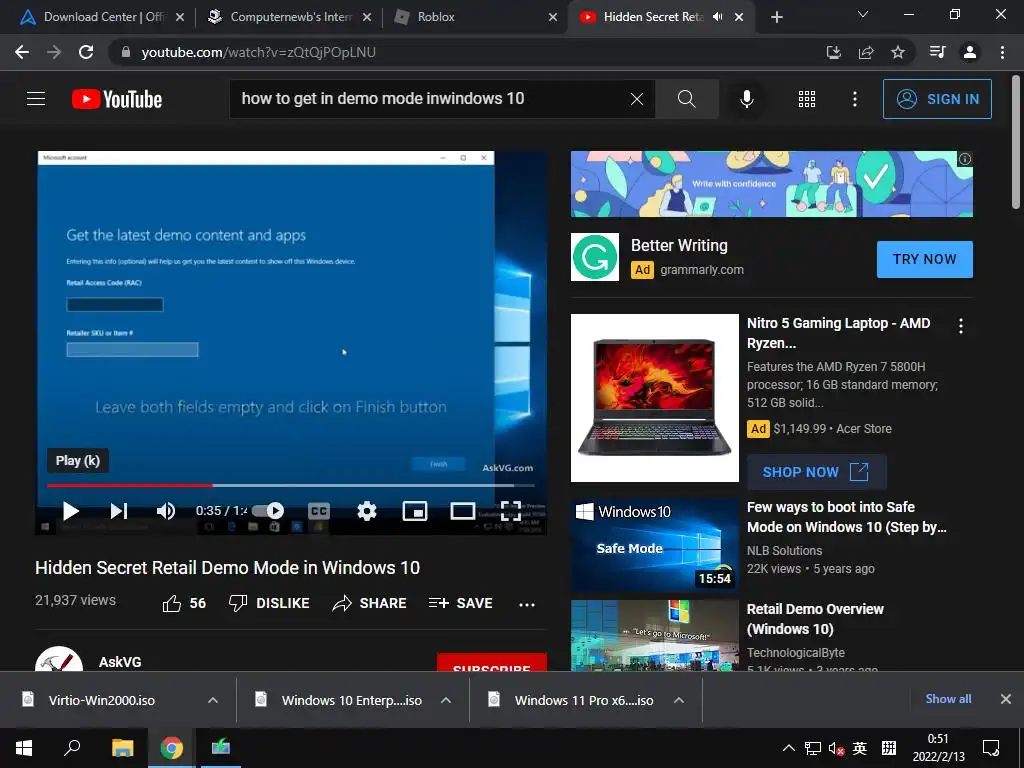Open YouTube apps grid menu
This screenshot has width=1024, height=768.
point(807,99)
